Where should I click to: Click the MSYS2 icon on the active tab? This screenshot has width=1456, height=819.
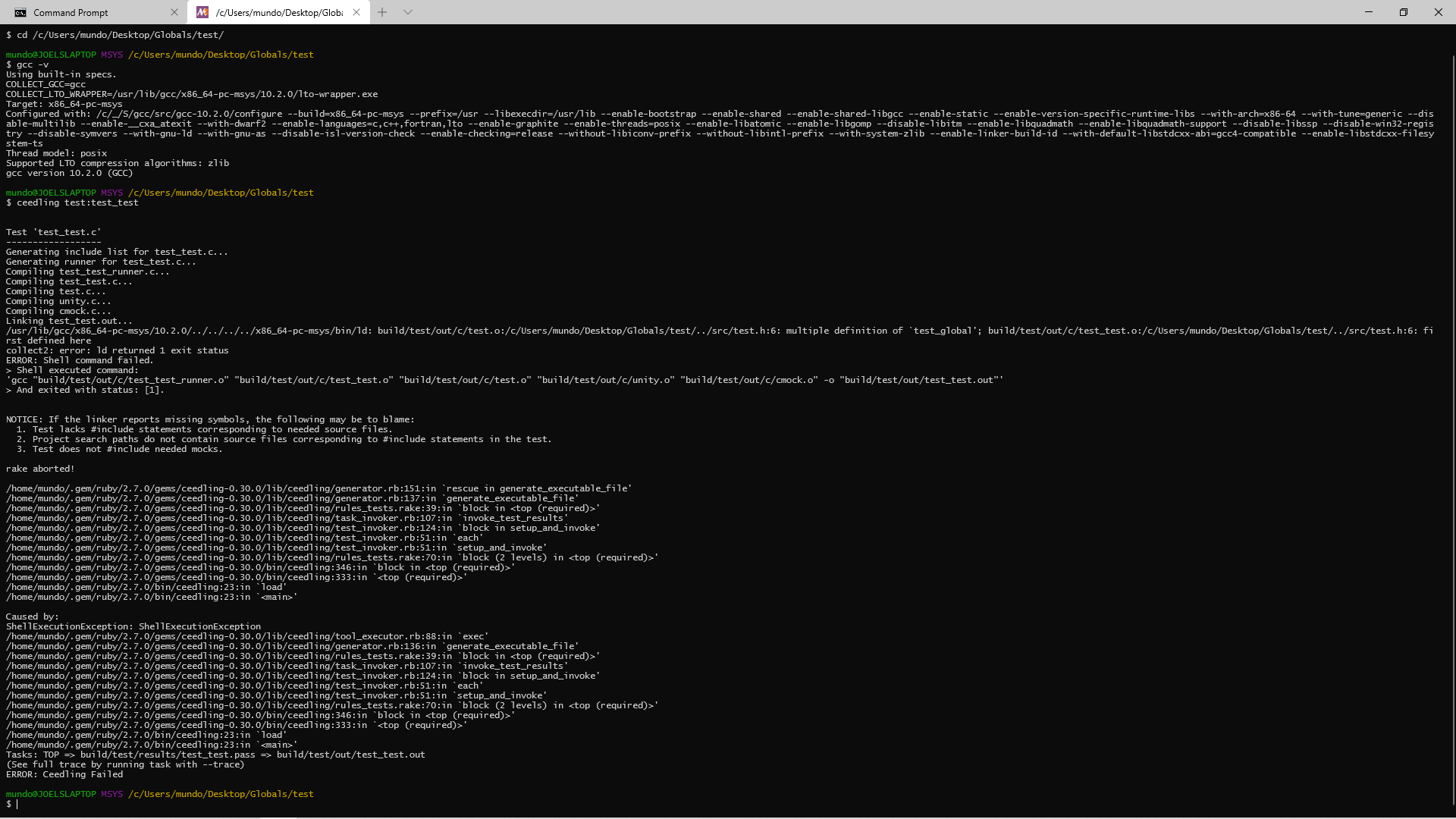click(202, 12)
